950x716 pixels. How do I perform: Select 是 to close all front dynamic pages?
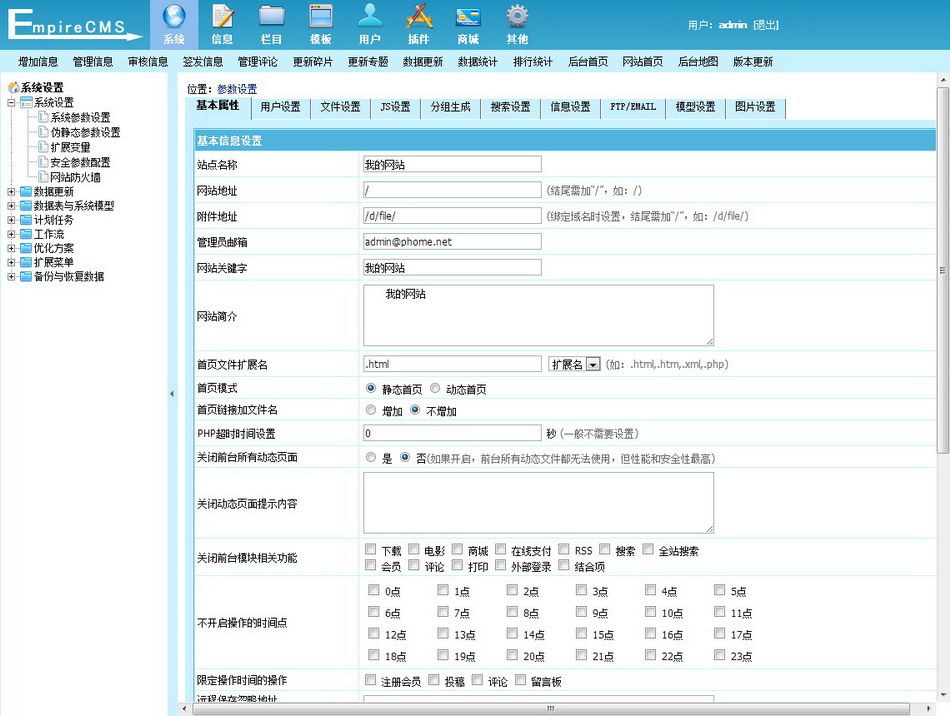371,457
